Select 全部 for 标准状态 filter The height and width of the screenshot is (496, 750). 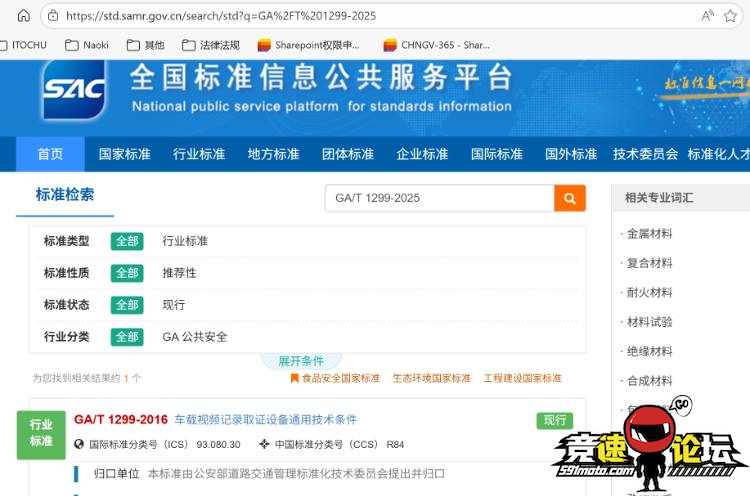click(x=127, y=305)
